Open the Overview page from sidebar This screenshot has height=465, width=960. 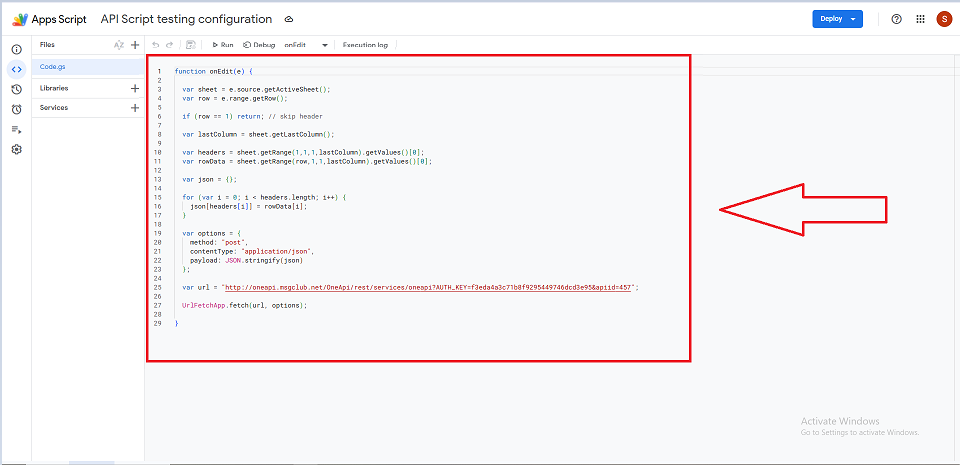click(x=16, y=49)
